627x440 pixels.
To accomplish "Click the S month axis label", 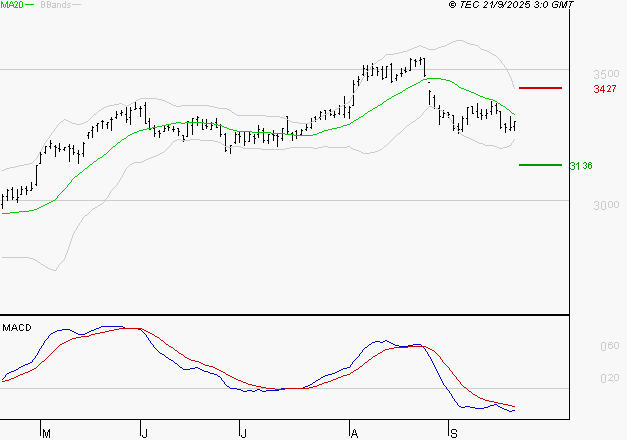I will click(x=453, y=434).
